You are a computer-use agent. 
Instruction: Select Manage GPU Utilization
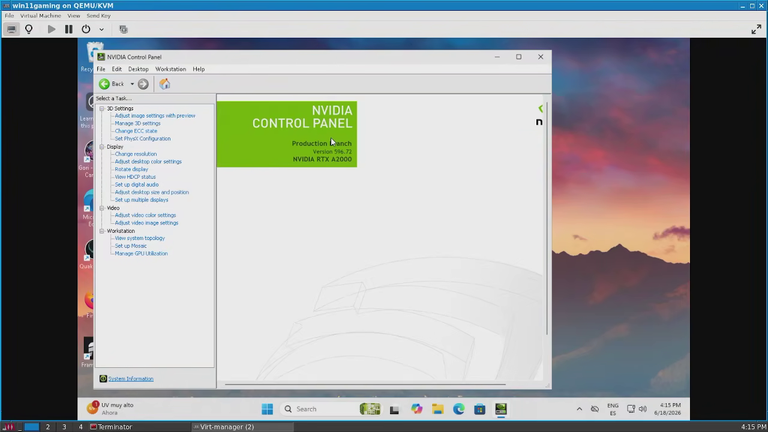(x=141, y=254)
